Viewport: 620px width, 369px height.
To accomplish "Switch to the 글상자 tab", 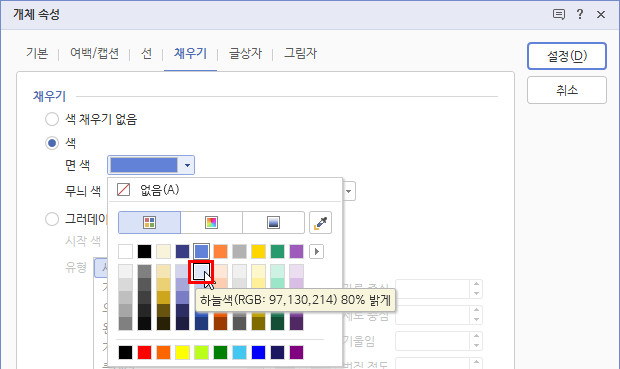I will click(x=245, y=53).
